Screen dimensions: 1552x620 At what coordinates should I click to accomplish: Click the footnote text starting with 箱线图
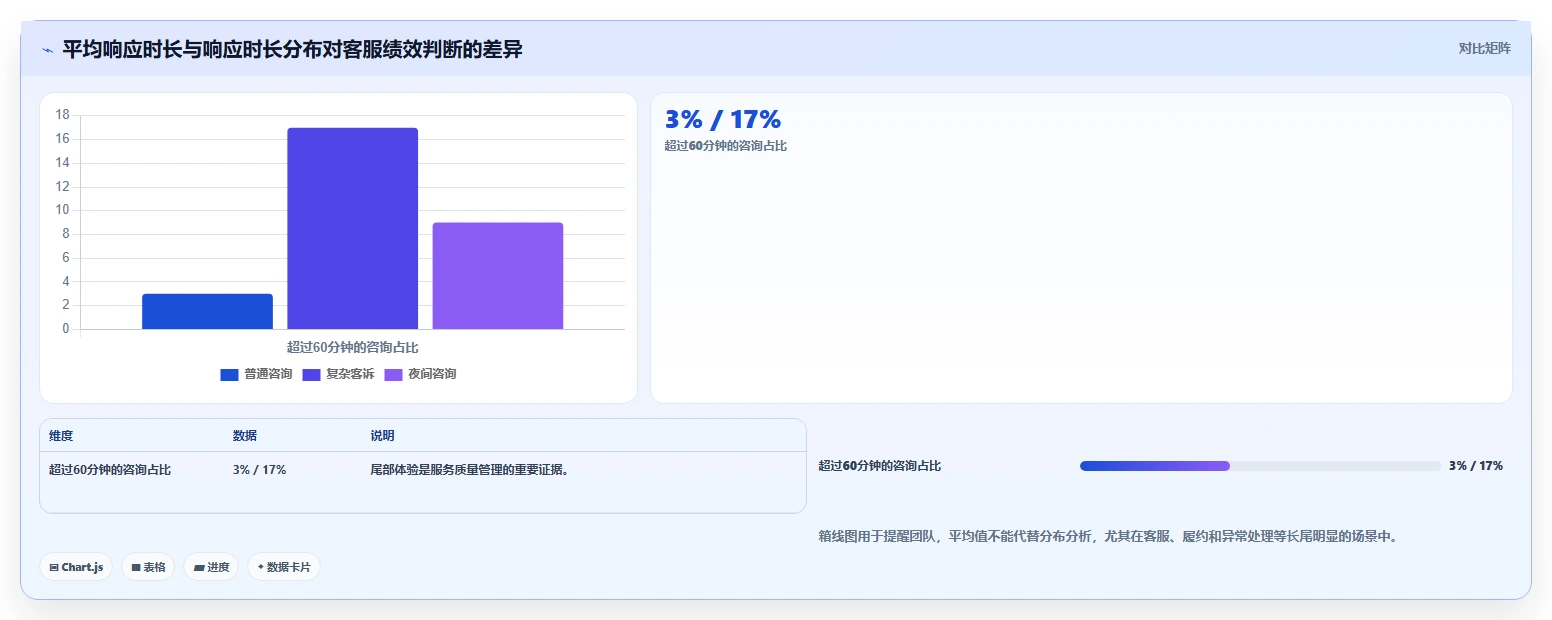coord(1108,536)
